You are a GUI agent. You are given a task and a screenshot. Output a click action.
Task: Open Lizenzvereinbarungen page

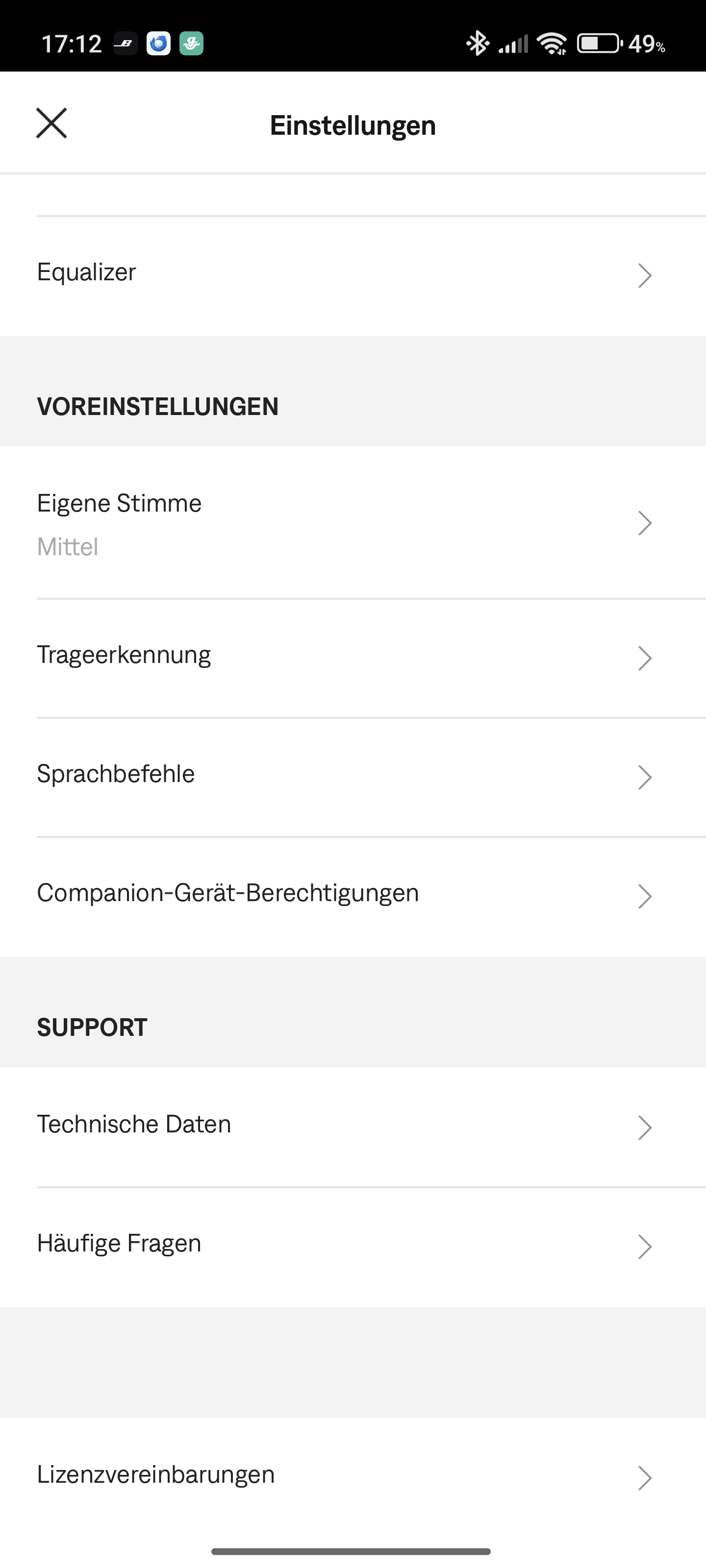click(x=156, y=1475)
